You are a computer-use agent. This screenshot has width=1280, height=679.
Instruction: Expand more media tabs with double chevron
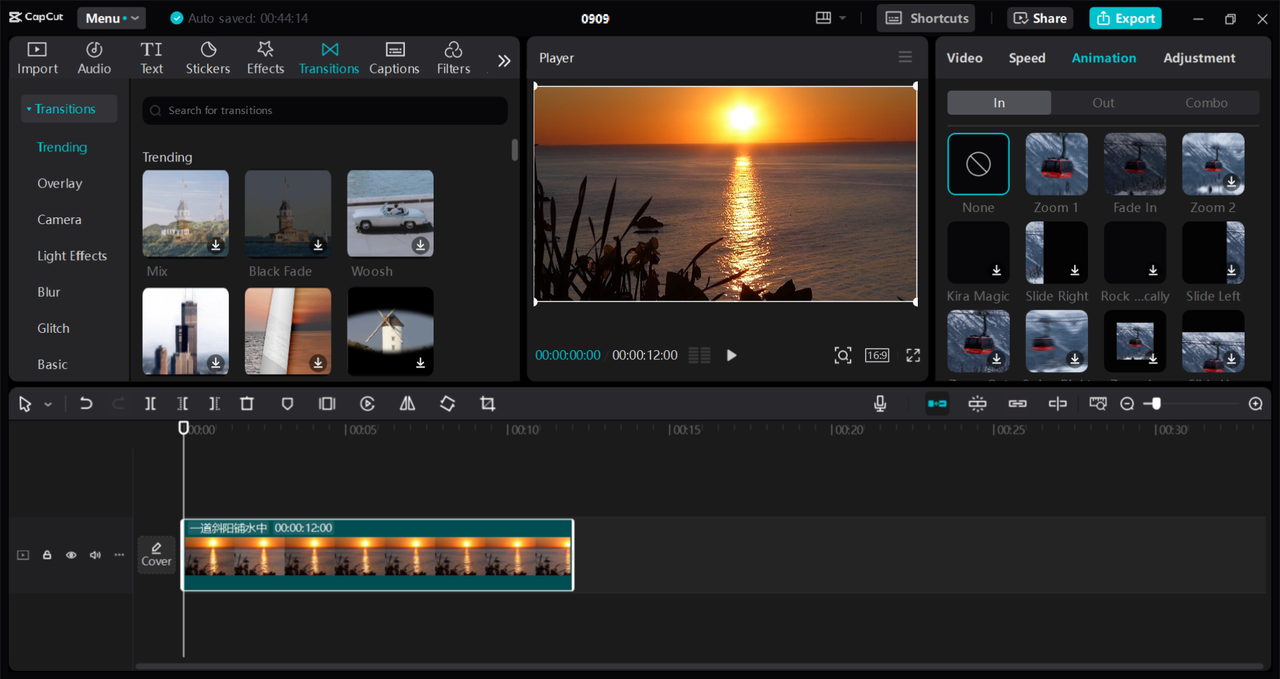504,60
